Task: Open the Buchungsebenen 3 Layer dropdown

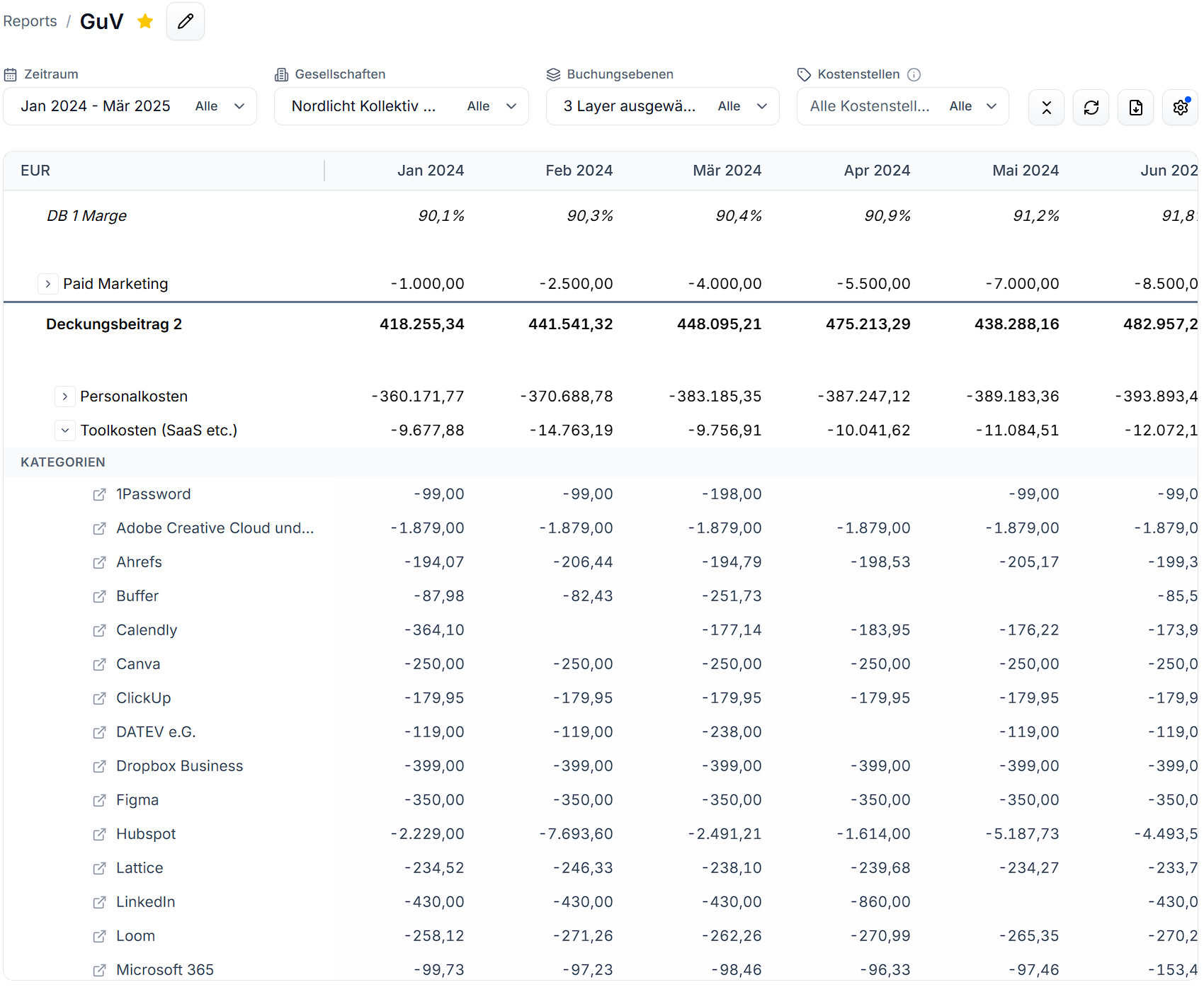Action: point(663,106)
